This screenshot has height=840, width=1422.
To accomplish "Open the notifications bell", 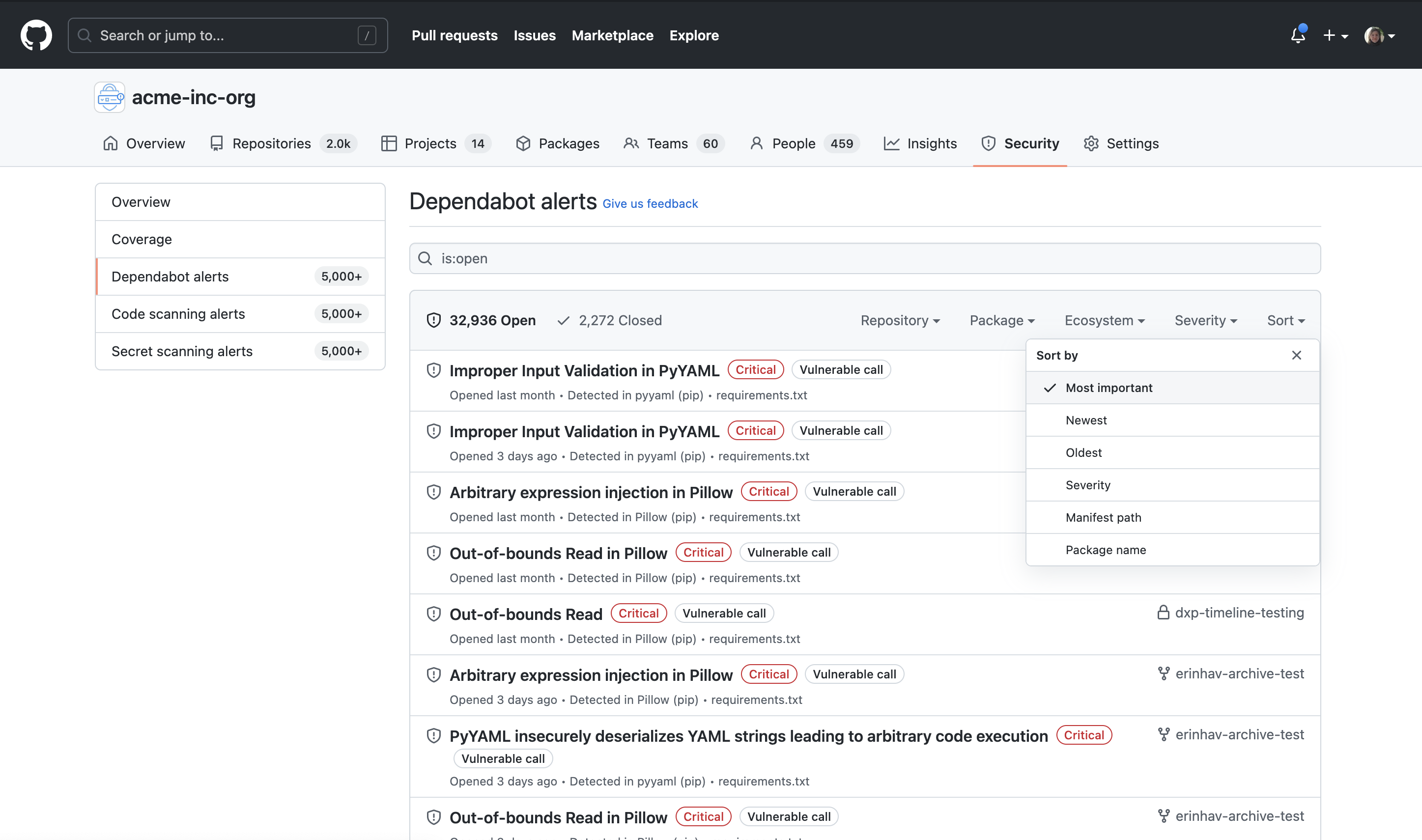I will (x=1298, y=35).
